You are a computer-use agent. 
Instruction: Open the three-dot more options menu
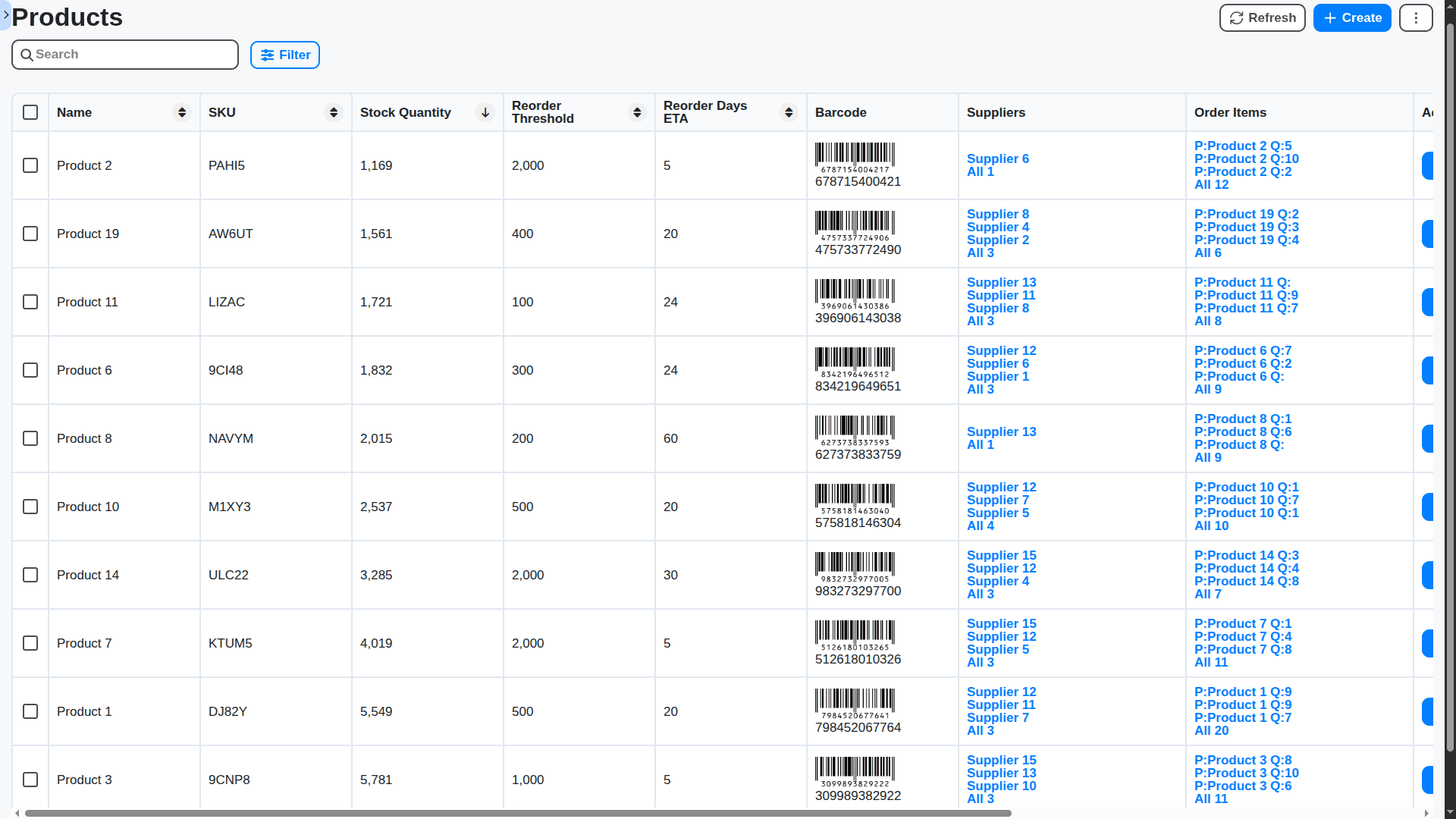[1416, 17]
